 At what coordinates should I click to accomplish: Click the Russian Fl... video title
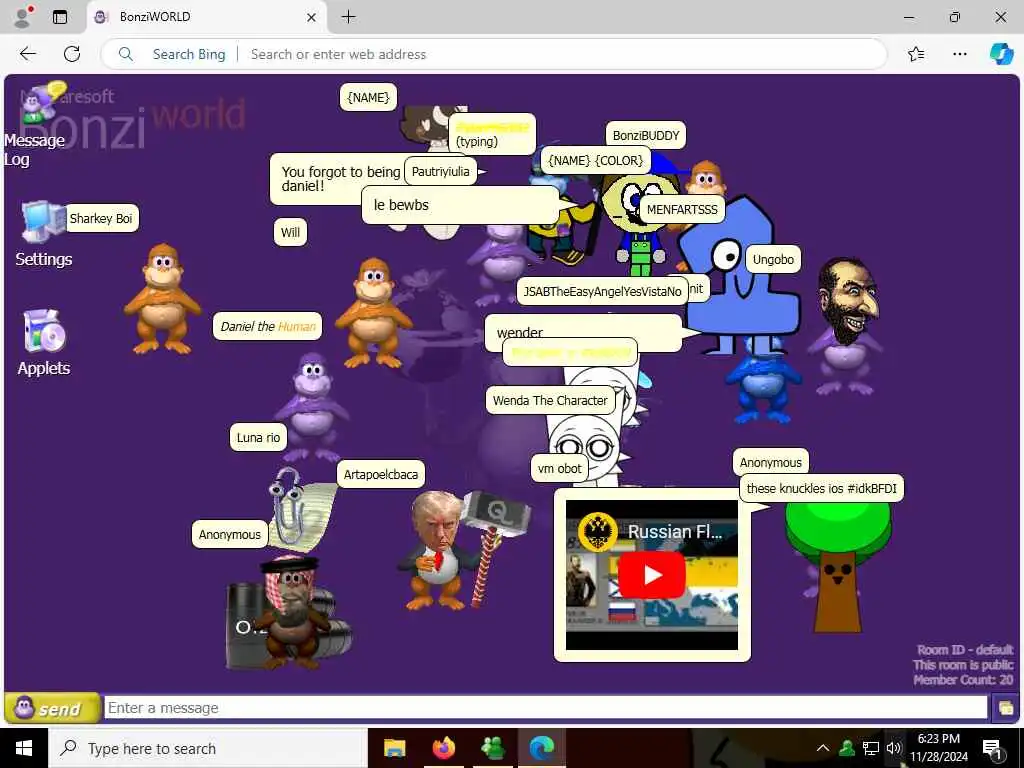click(x=675, y=532)
